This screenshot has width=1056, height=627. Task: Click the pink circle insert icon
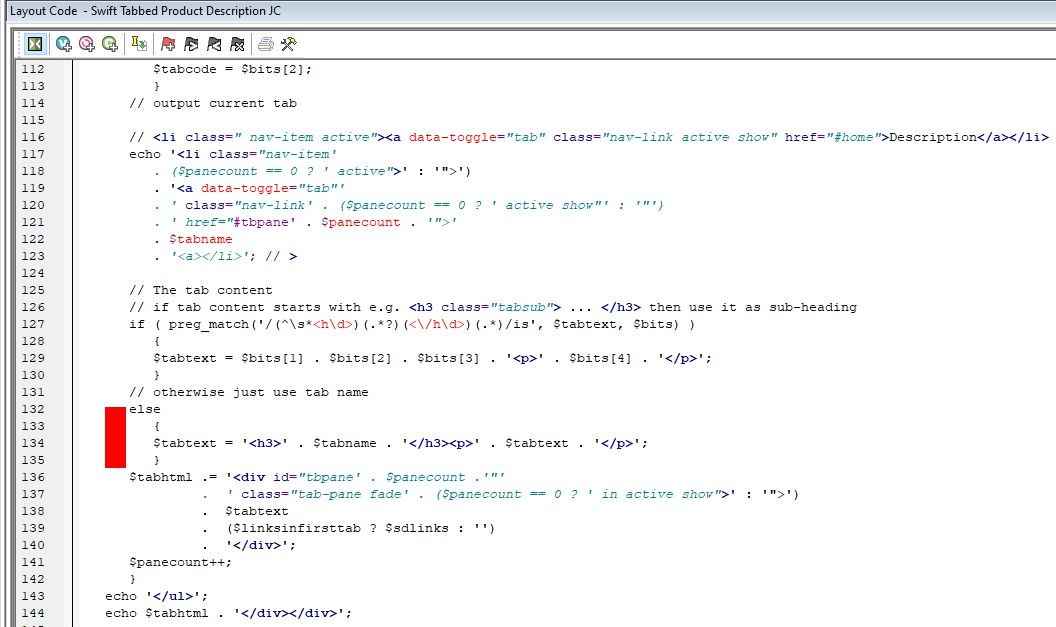(x=87, y=44)
